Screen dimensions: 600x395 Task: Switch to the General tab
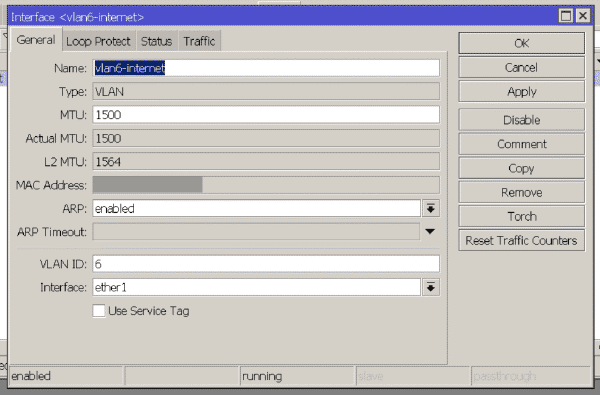click(36, 40)
